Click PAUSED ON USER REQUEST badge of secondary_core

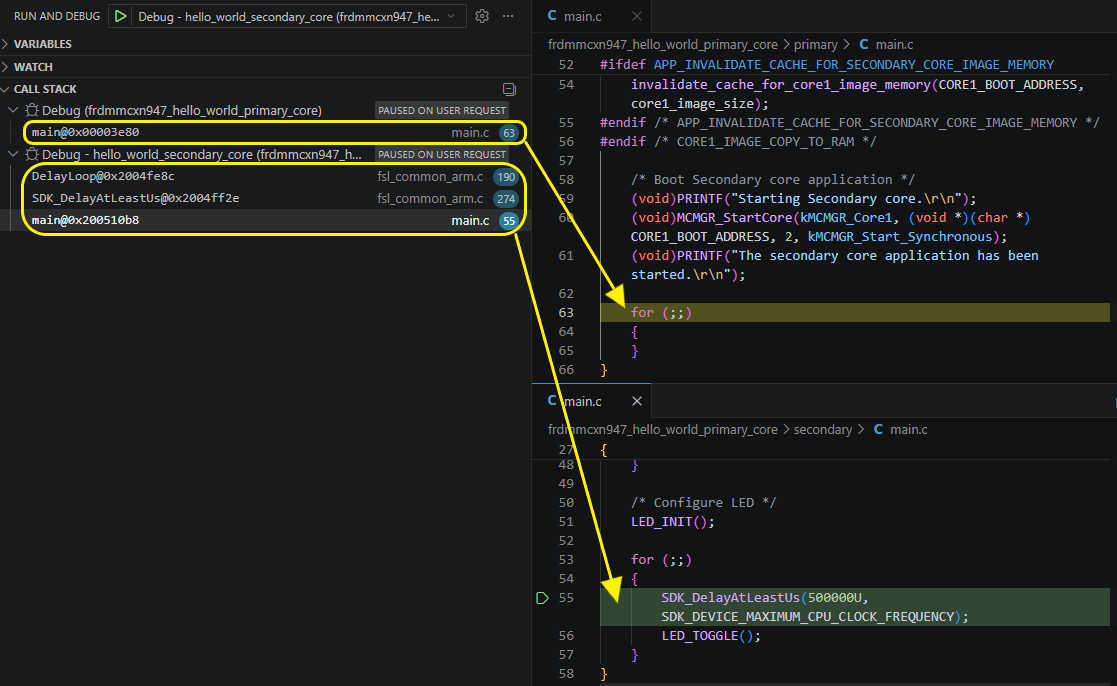click(442, 155)
